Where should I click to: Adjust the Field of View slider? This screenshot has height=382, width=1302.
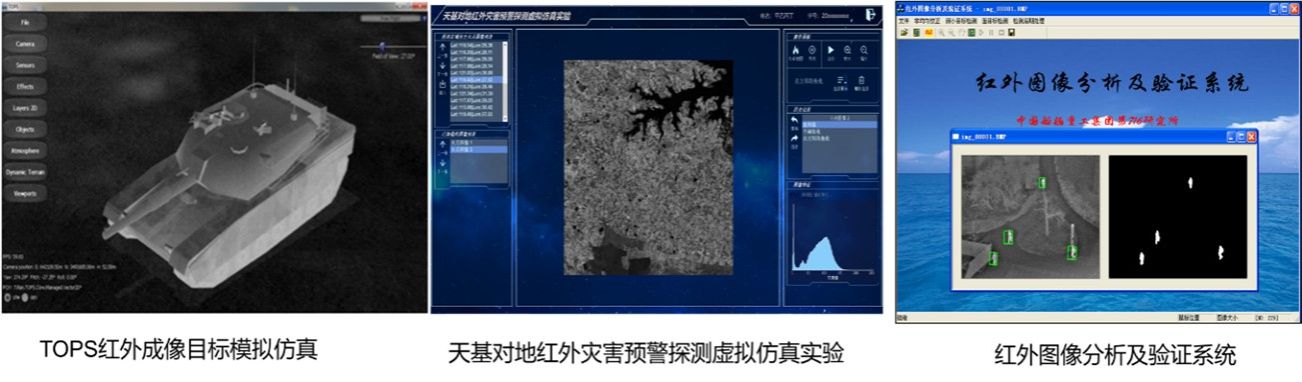coord(383,45)
